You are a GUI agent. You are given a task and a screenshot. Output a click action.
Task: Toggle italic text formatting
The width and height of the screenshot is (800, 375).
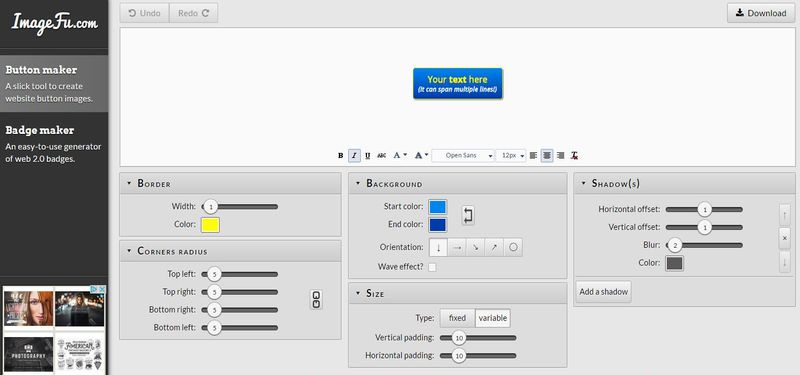(x=354, y=156)
